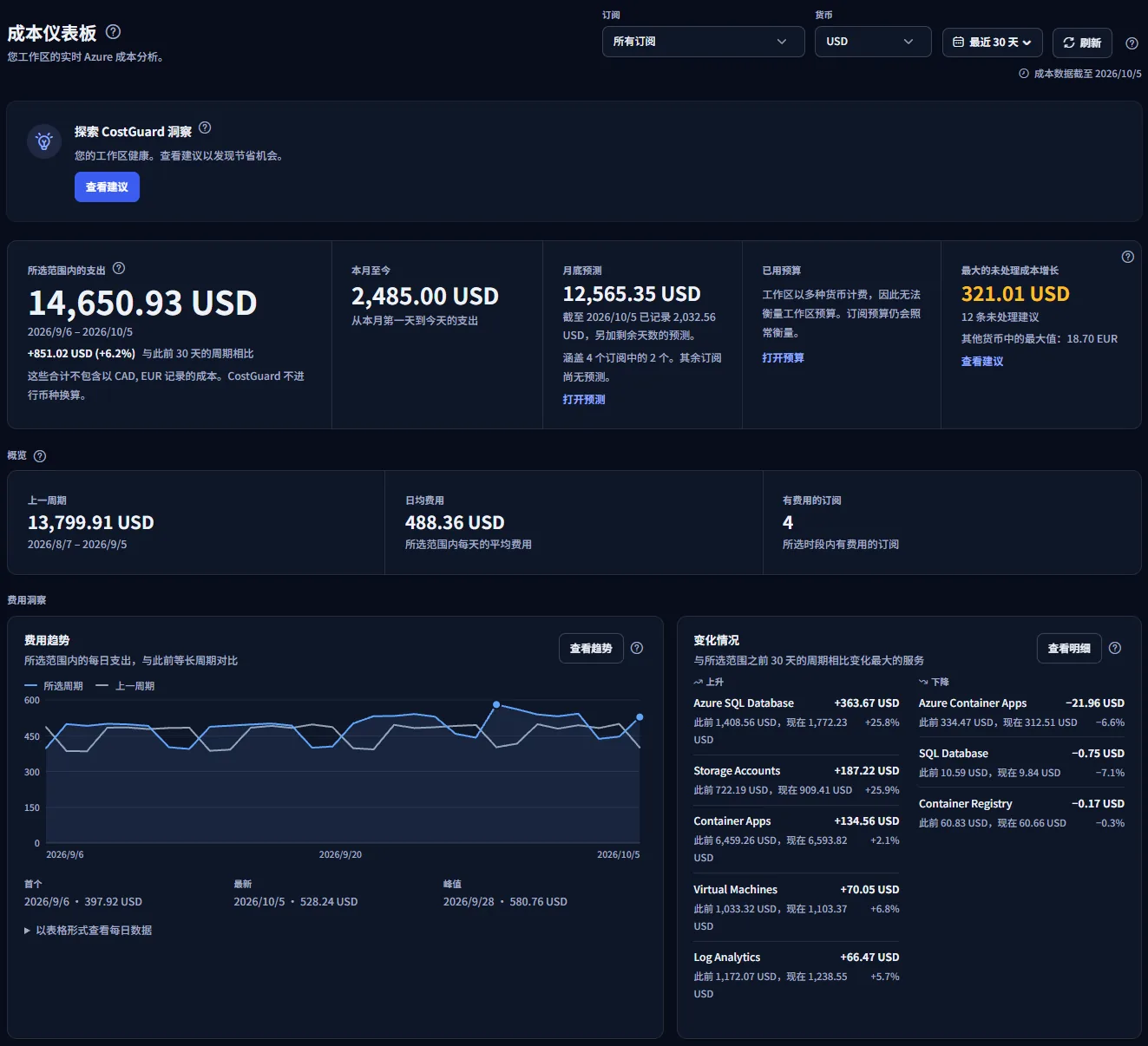1148x1046 pixels.
Task: Expand 以表格形式查看每日数据 disclosure
Action: coord(89,931)
